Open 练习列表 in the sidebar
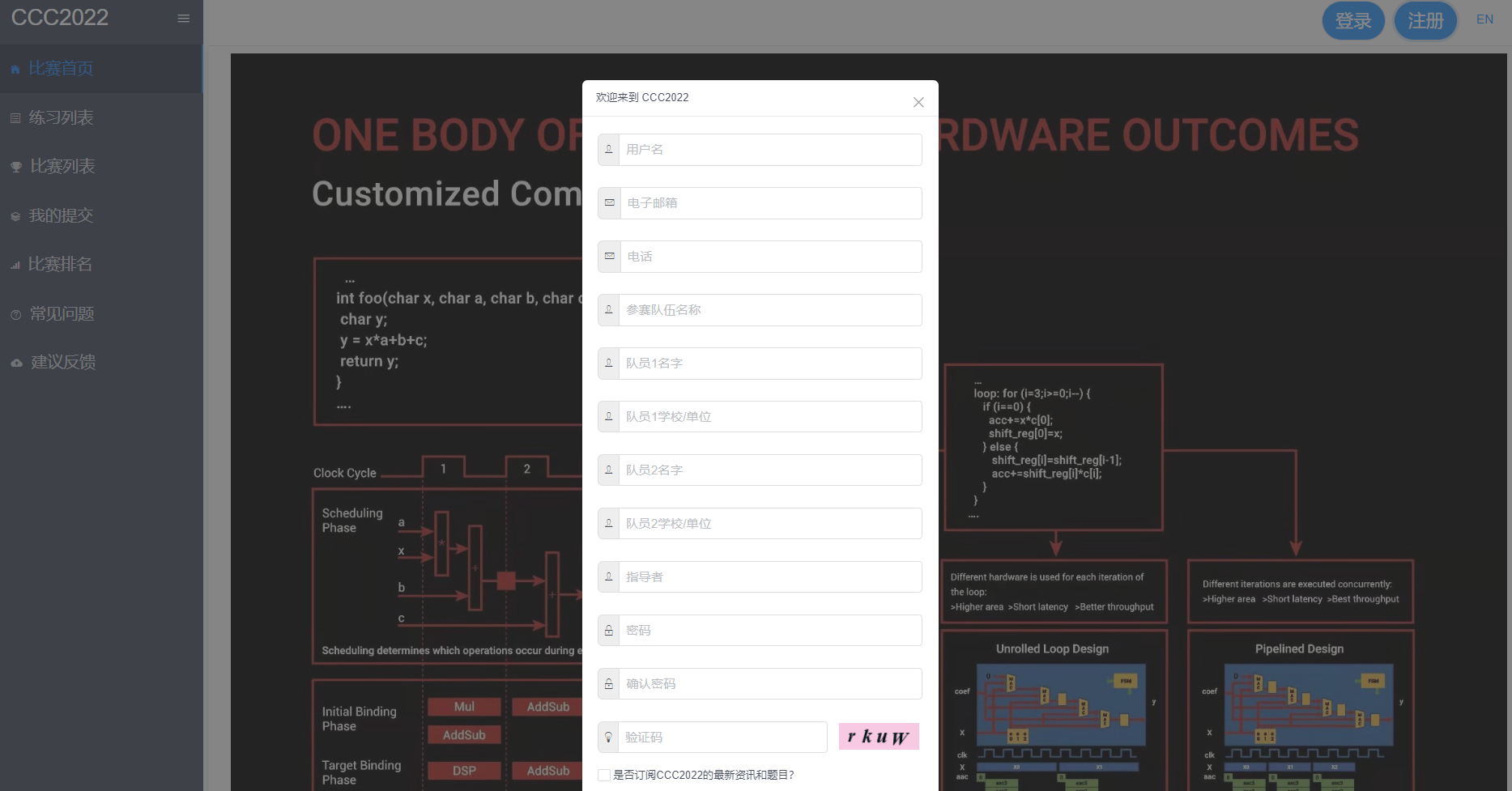1512x791 pixels. 61,118
